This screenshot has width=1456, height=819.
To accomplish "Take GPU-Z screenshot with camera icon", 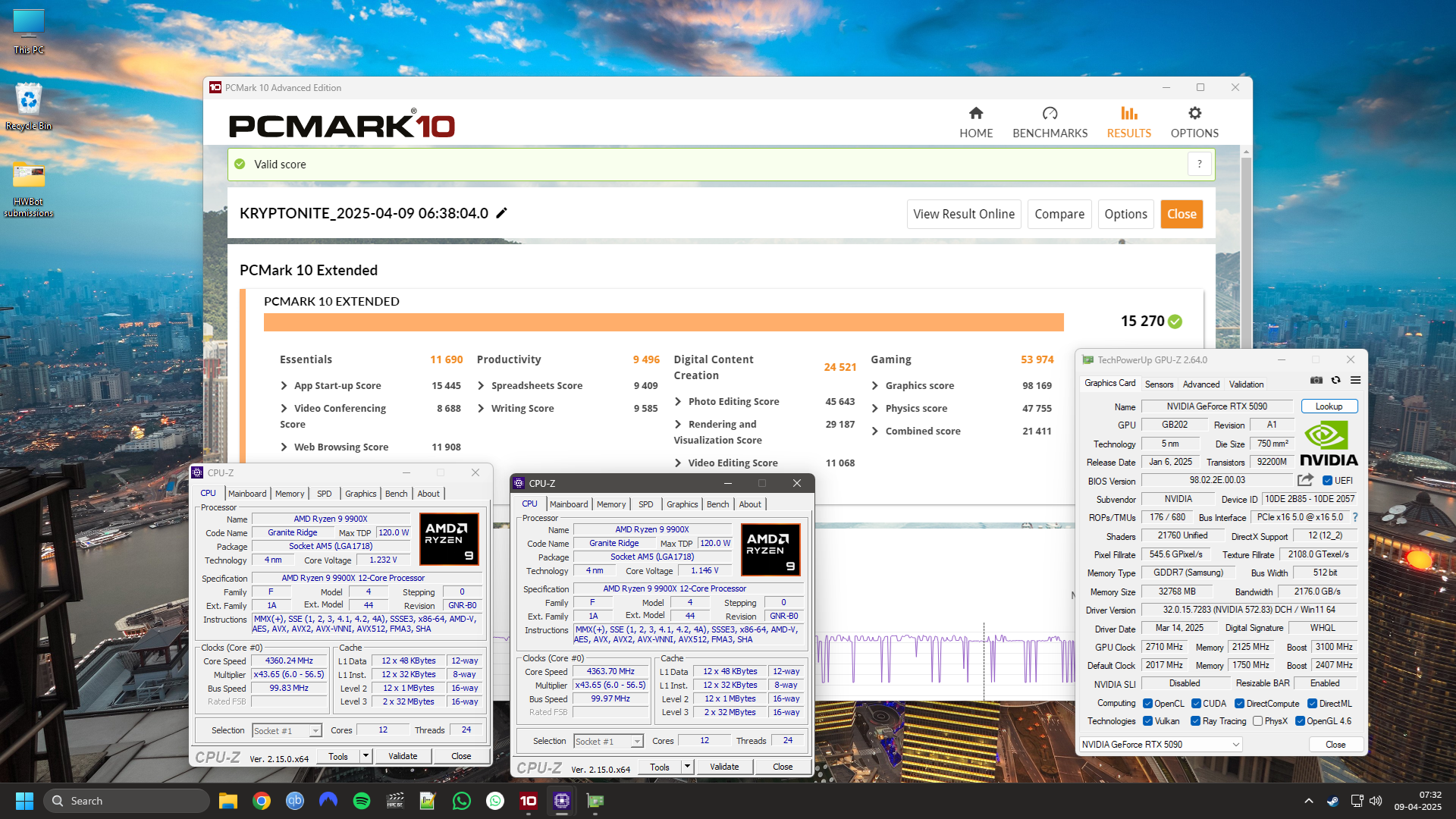I will (x=1316, y=380).
